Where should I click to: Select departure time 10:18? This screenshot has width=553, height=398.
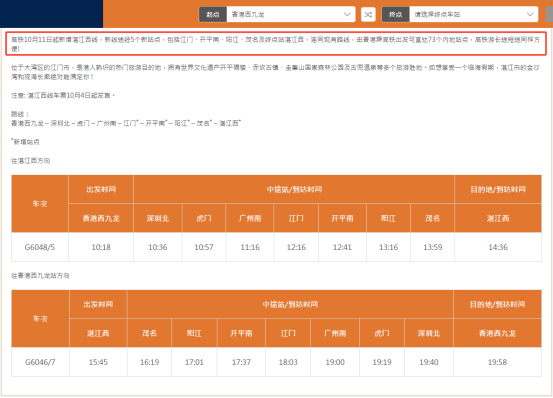[101, 247]
